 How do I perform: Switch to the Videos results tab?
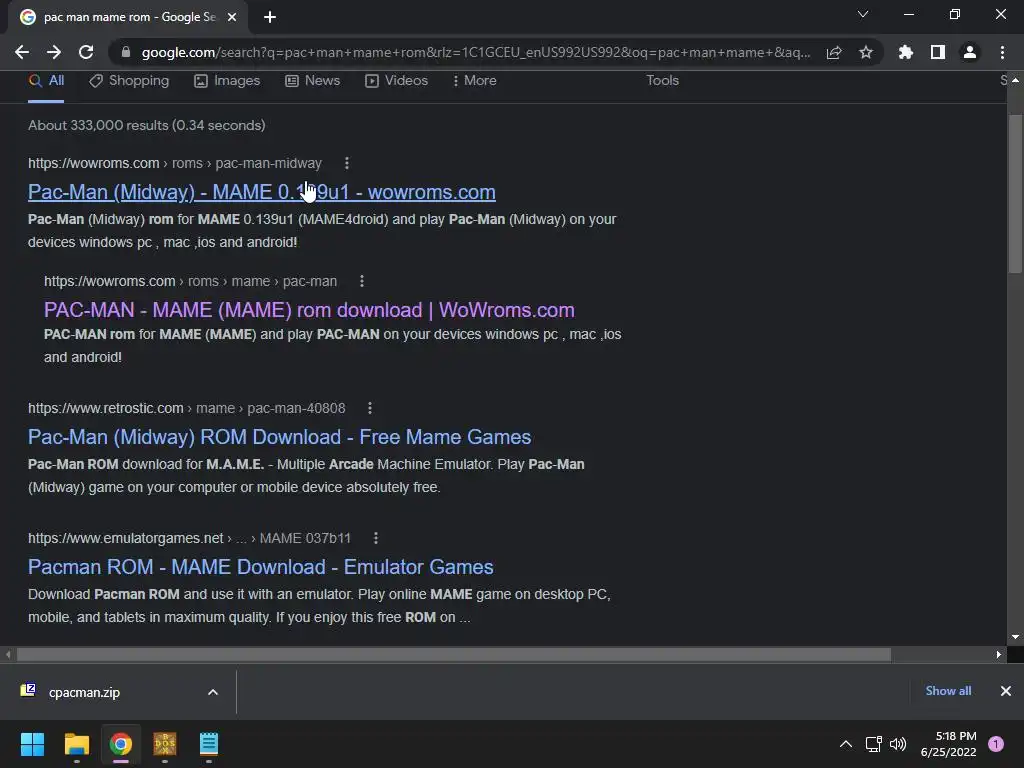click(396, 81)
